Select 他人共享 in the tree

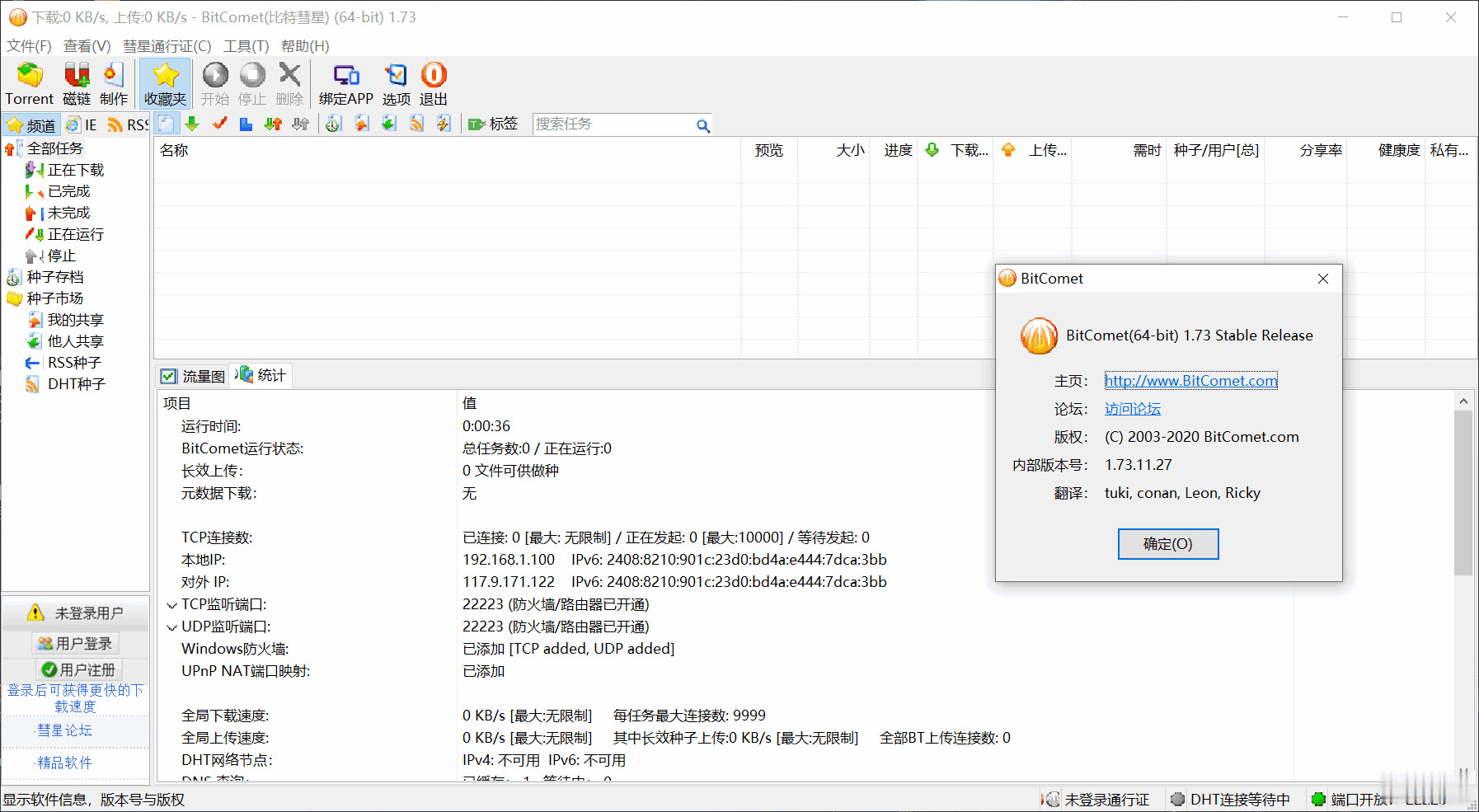click(x=75, y=341)
